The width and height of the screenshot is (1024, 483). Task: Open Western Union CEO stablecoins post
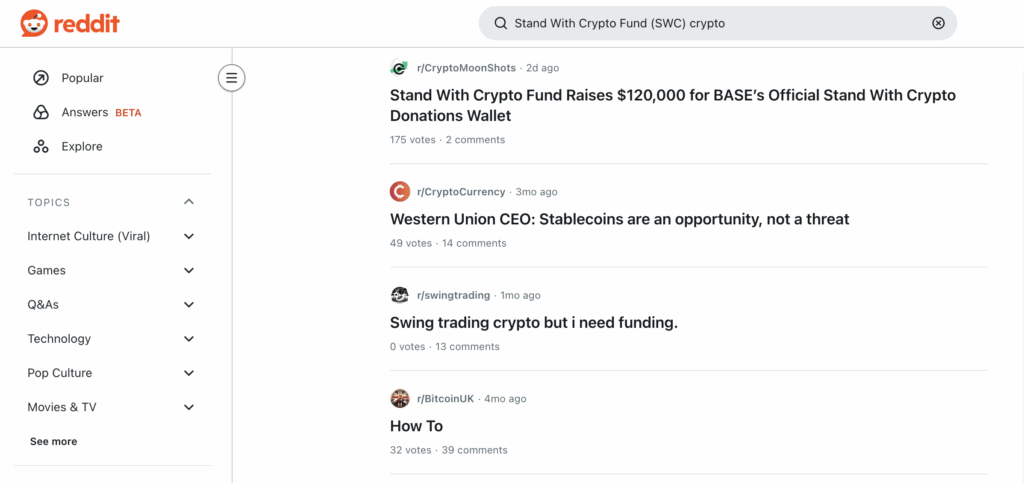pos(619,219)
